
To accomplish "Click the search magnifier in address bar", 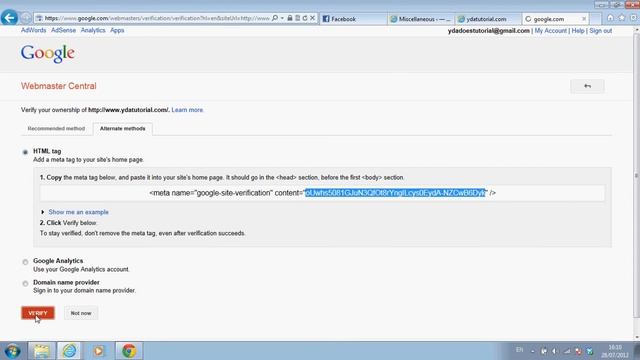I will 275,18.
